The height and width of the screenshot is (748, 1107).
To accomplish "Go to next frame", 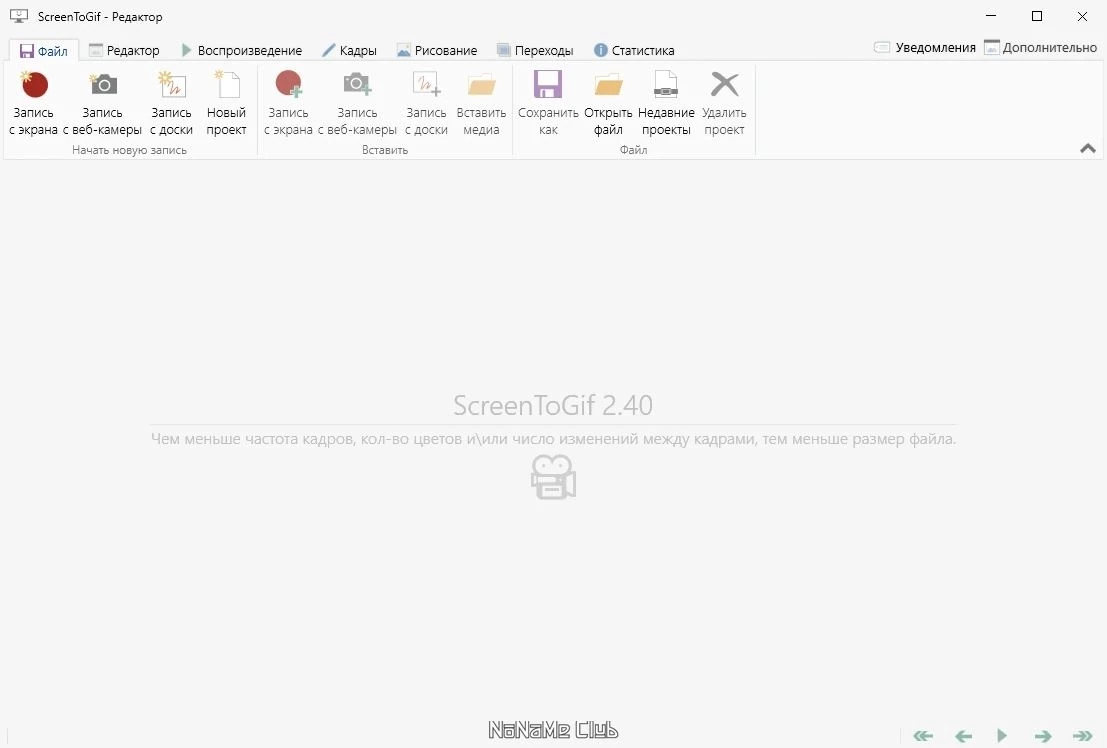I will pos(1043,736).
